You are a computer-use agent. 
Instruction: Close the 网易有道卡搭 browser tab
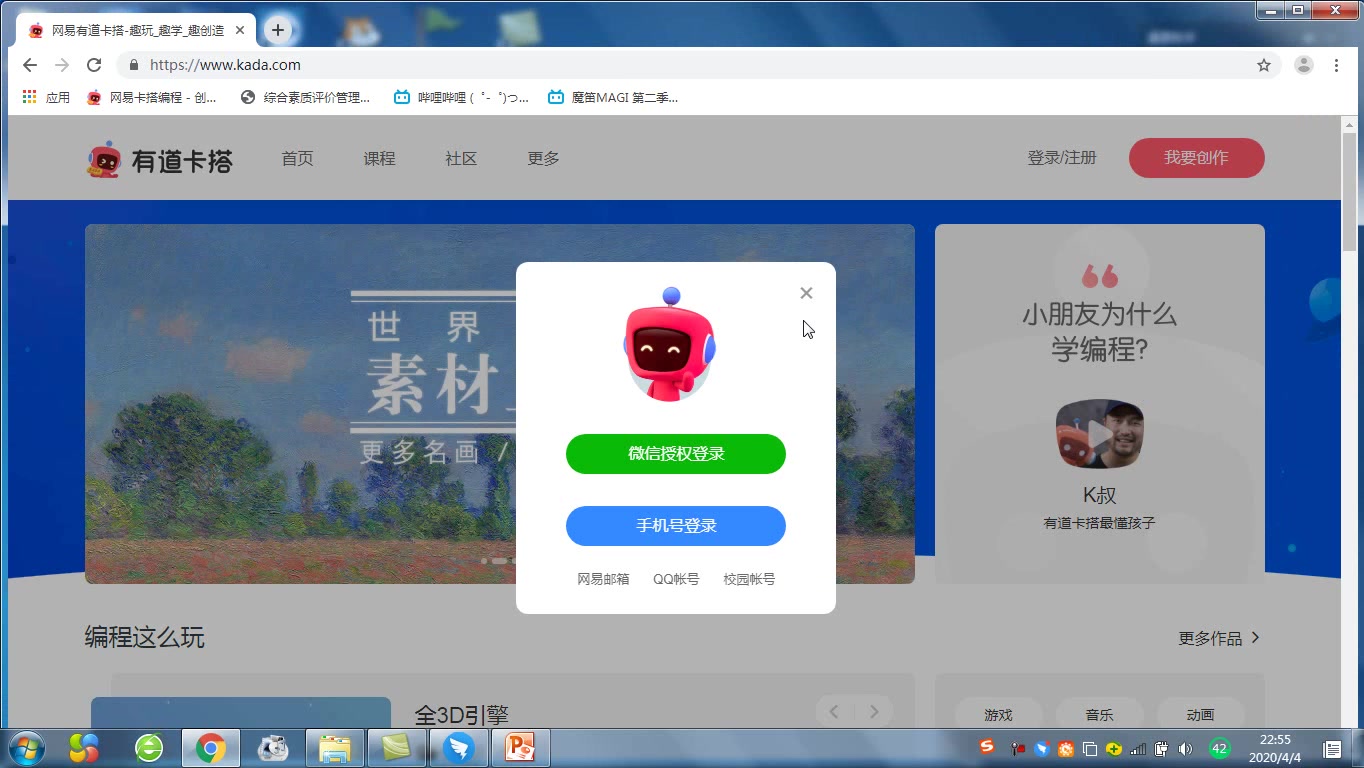point(240,30)
